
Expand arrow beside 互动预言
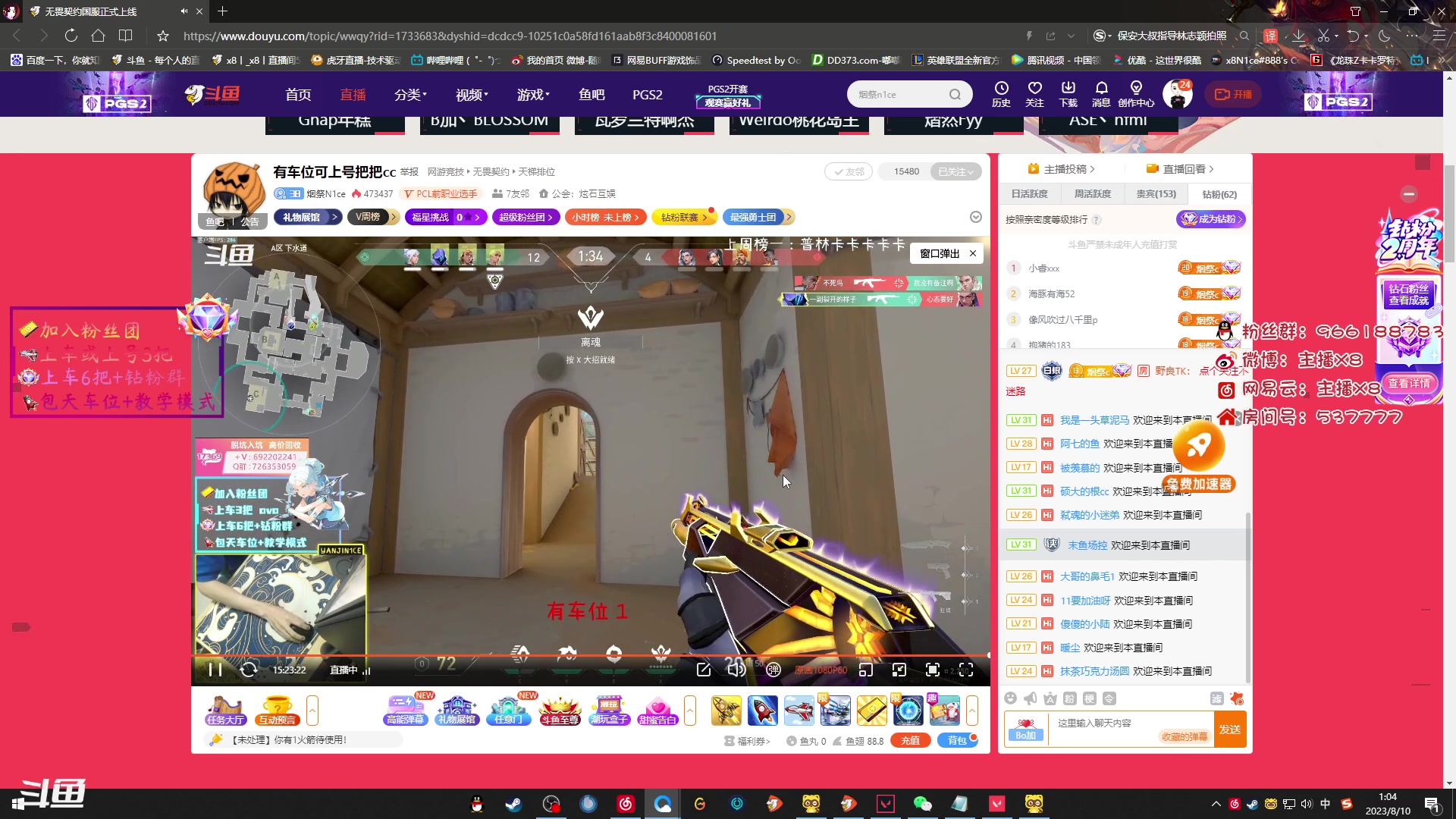pos(312,711)
